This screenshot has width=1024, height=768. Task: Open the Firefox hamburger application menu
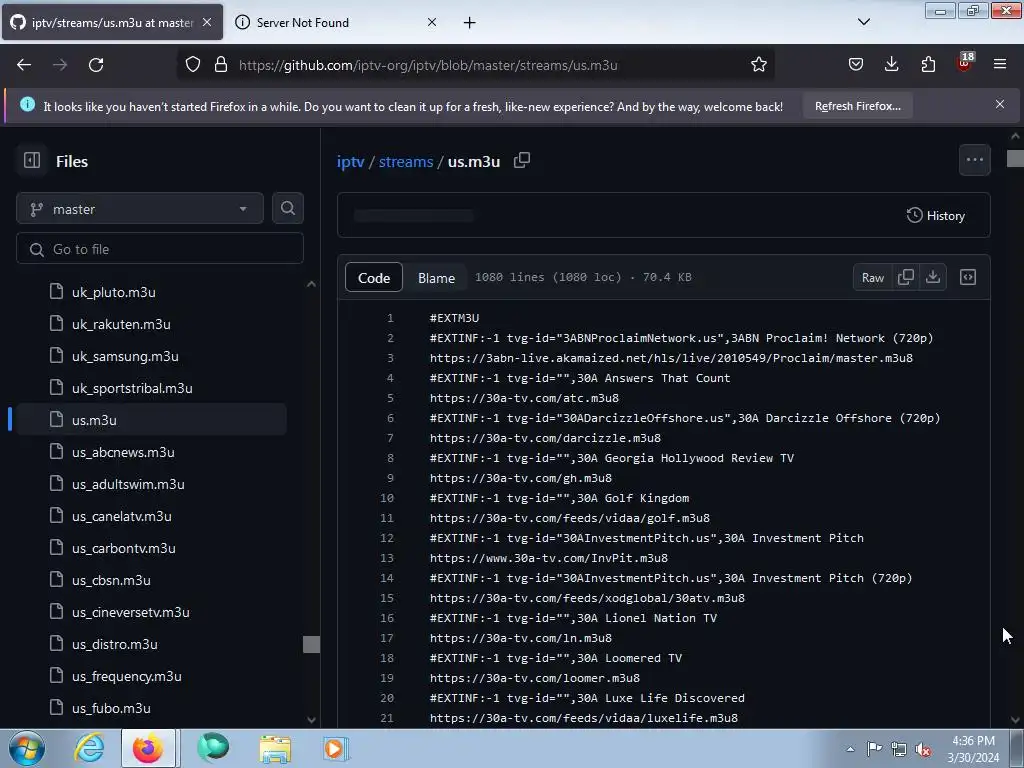click(1000, 65)
